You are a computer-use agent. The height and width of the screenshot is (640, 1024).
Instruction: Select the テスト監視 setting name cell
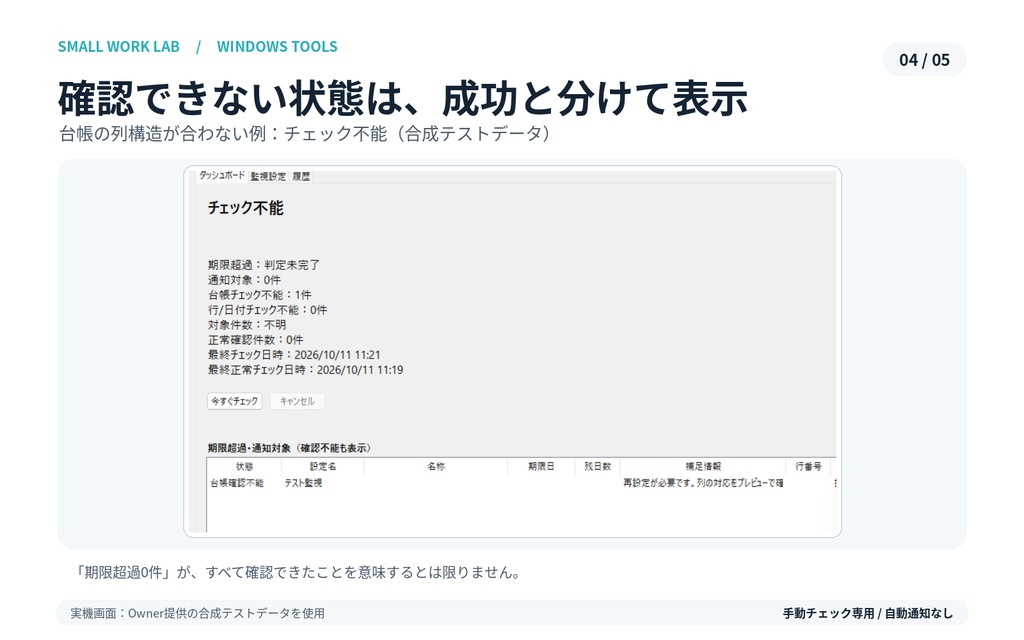point(303,483)
